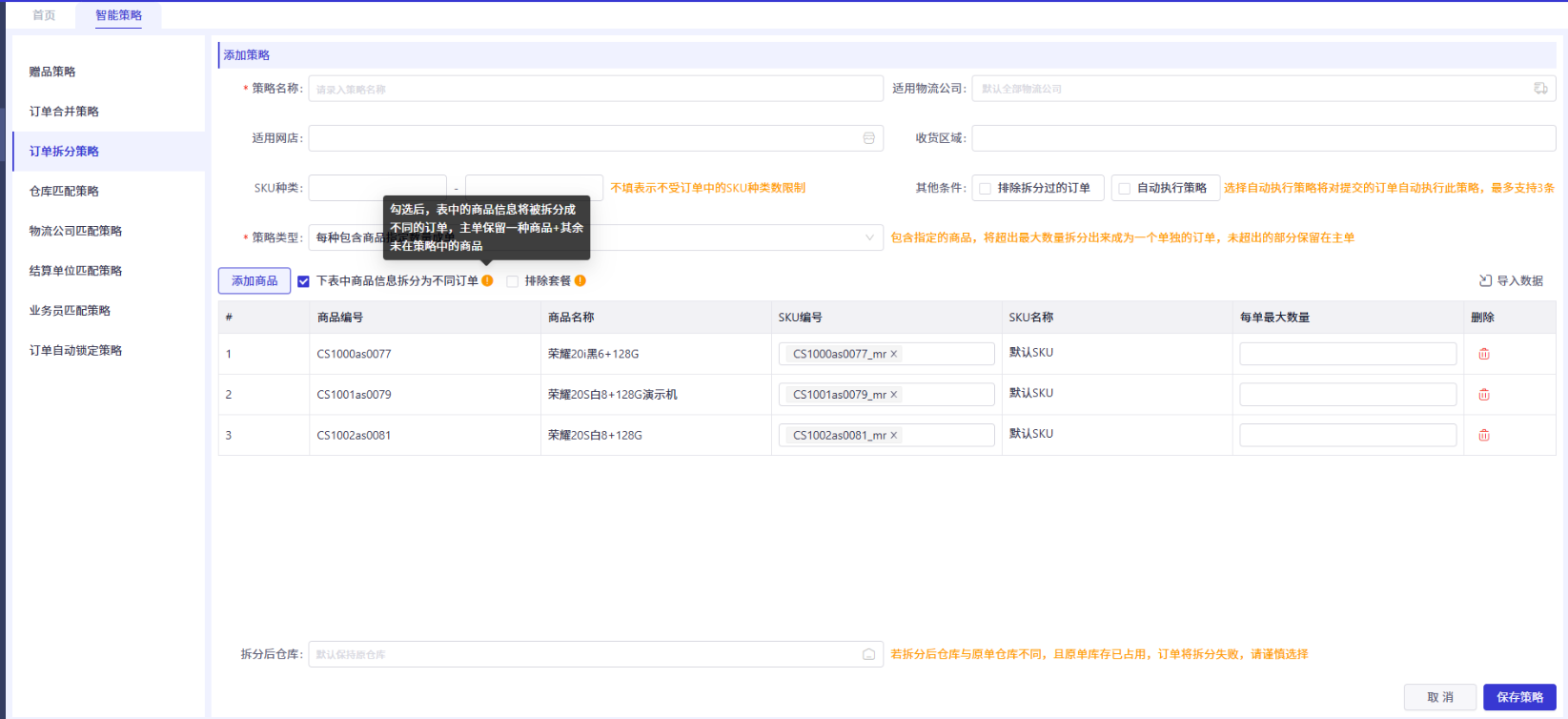Click info icon beside 排除套餐
Image resolution: width=1568 pixels, height=719 pixels.
(580, 280)
